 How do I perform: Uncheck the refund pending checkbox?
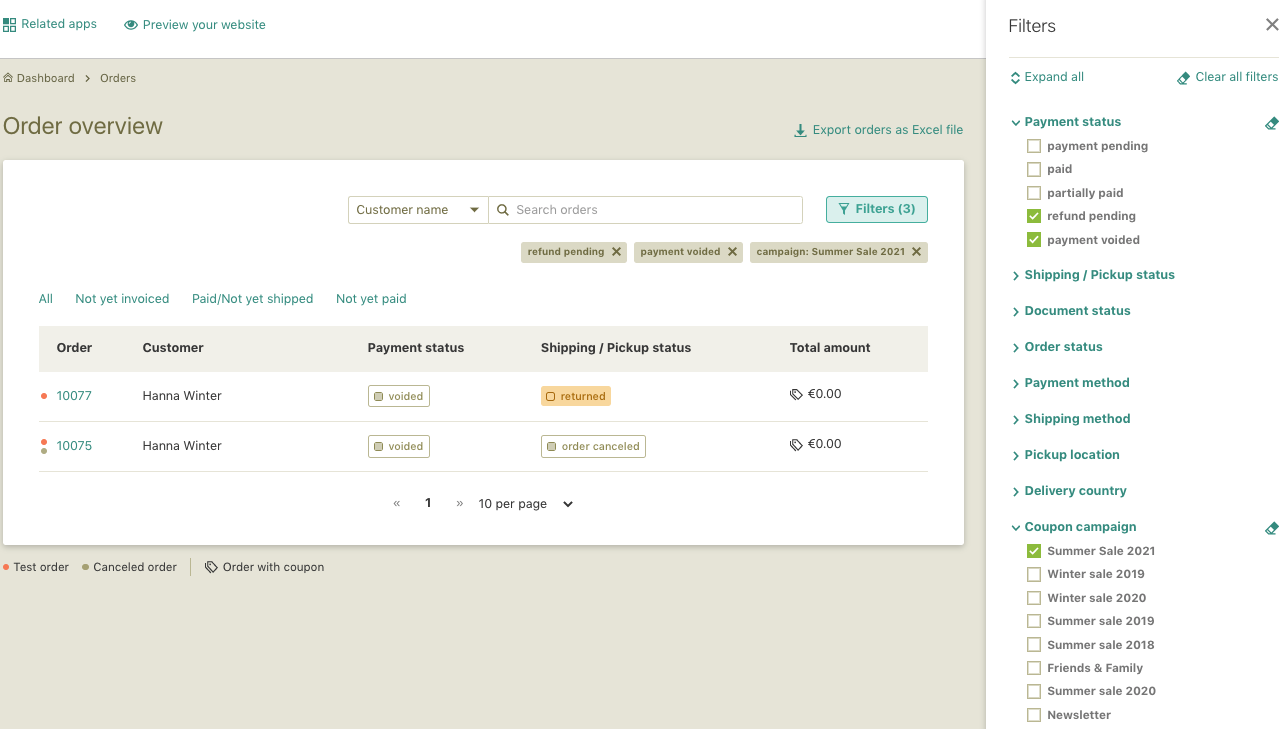point(1034,216)
